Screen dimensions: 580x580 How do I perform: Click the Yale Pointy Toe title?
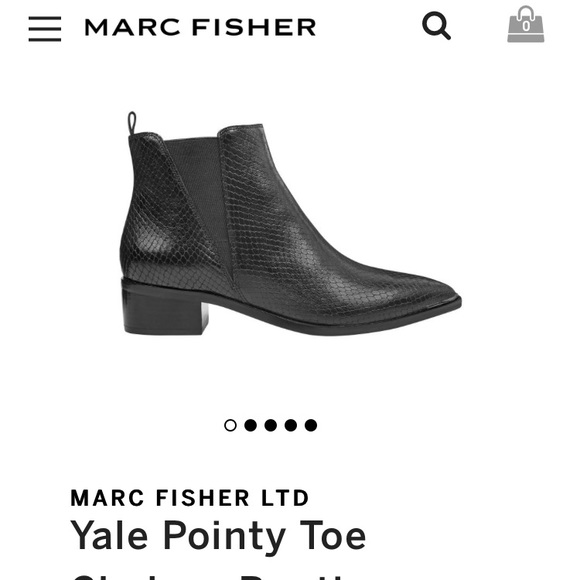(218, 536)
